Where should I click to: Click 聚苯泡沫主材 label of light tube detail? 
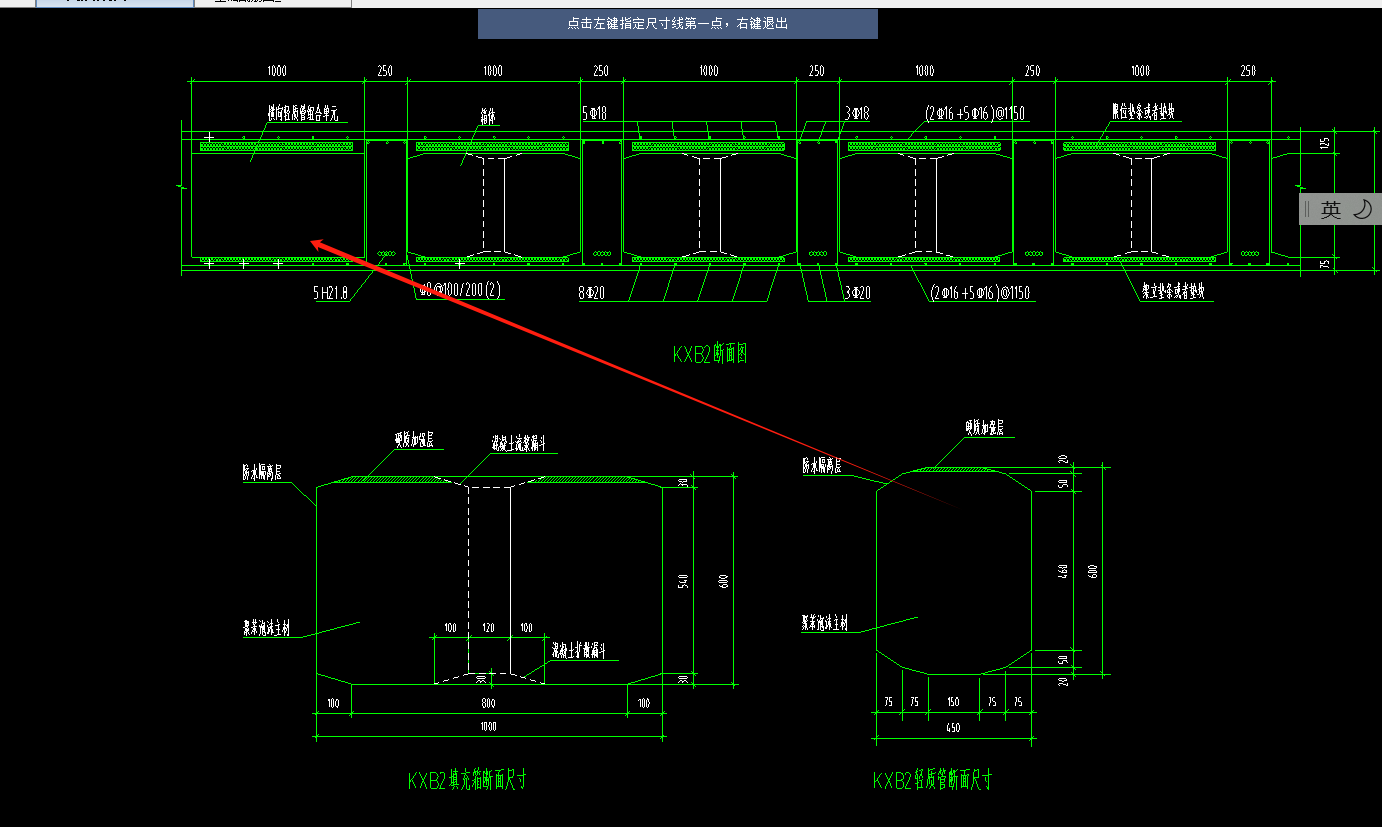[825, 622]
